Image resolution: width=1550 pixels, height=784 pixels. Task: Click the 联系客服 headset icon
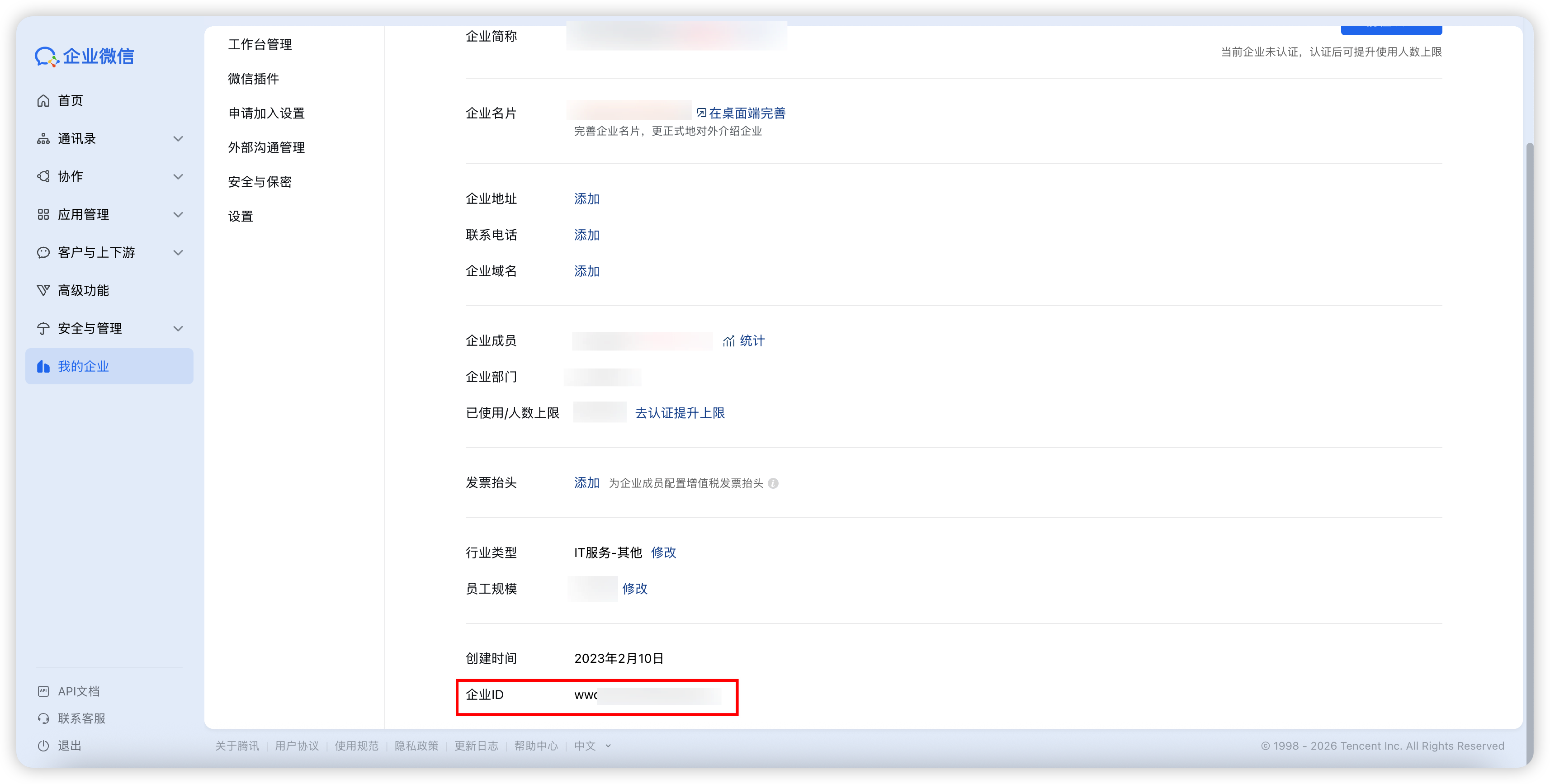click(x=43, y=718)
